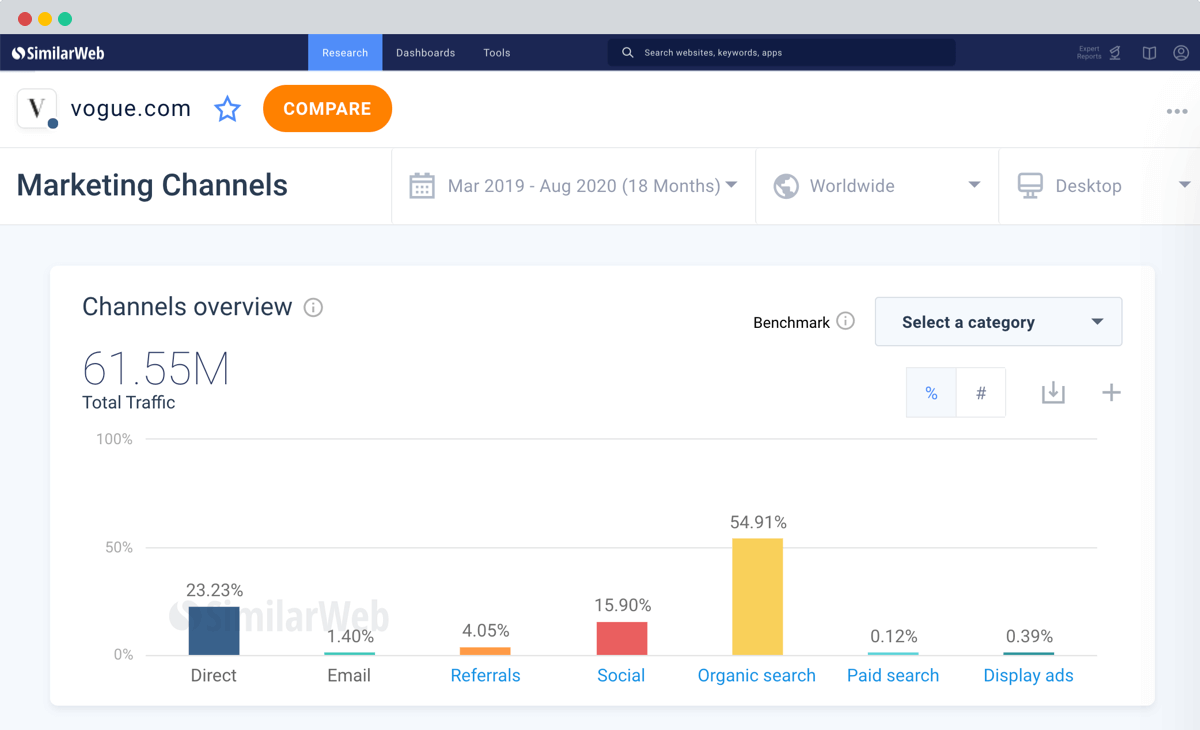Screen dimensions: 1200x730
Task: Click the desktop monitor icon
Action: click(x=1030, y=186)
